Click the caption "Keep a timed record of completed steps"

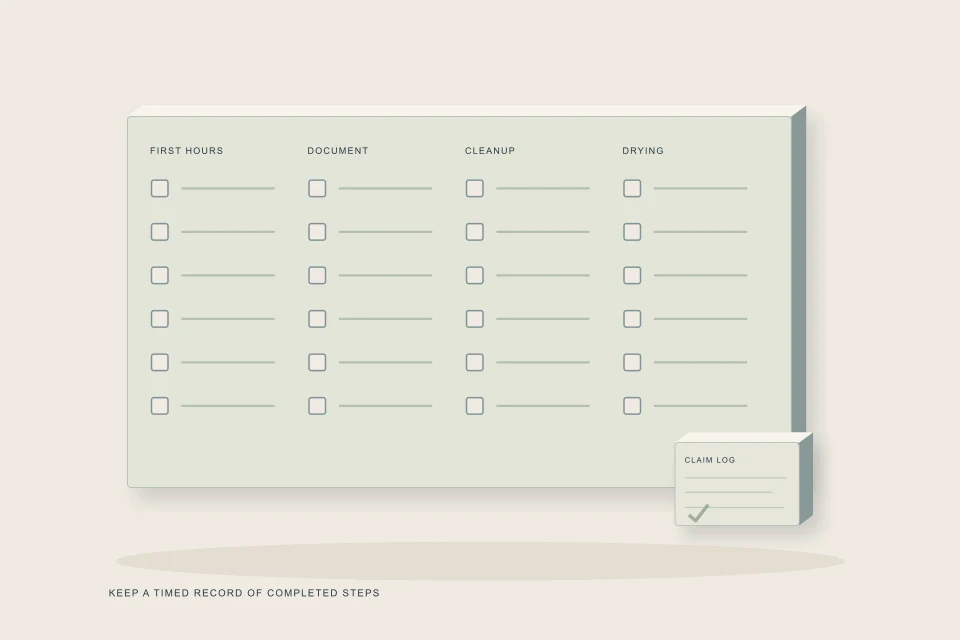click(244, 593)
